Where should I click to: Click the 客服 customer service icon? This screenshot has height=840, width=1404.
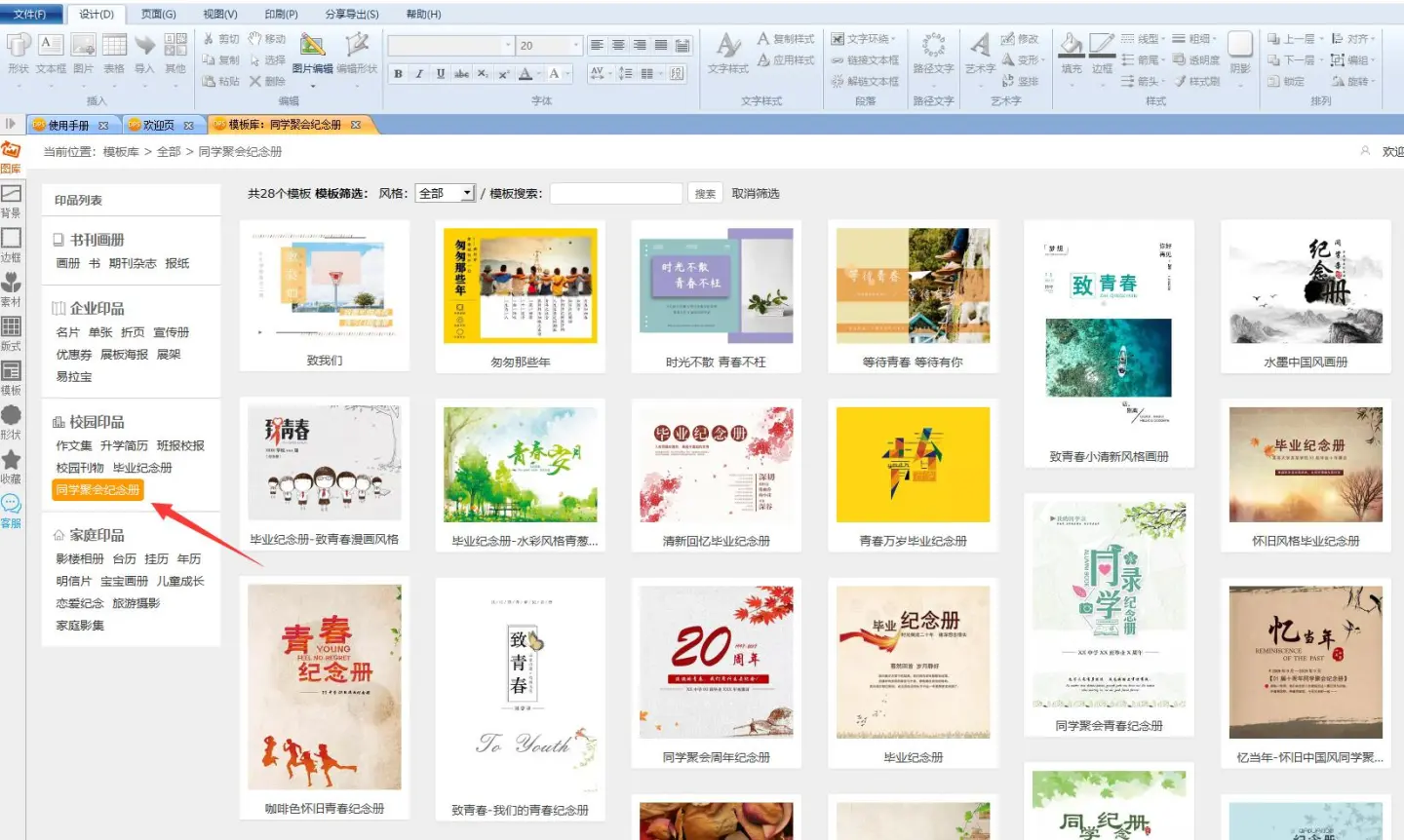[x=11, y=509]
